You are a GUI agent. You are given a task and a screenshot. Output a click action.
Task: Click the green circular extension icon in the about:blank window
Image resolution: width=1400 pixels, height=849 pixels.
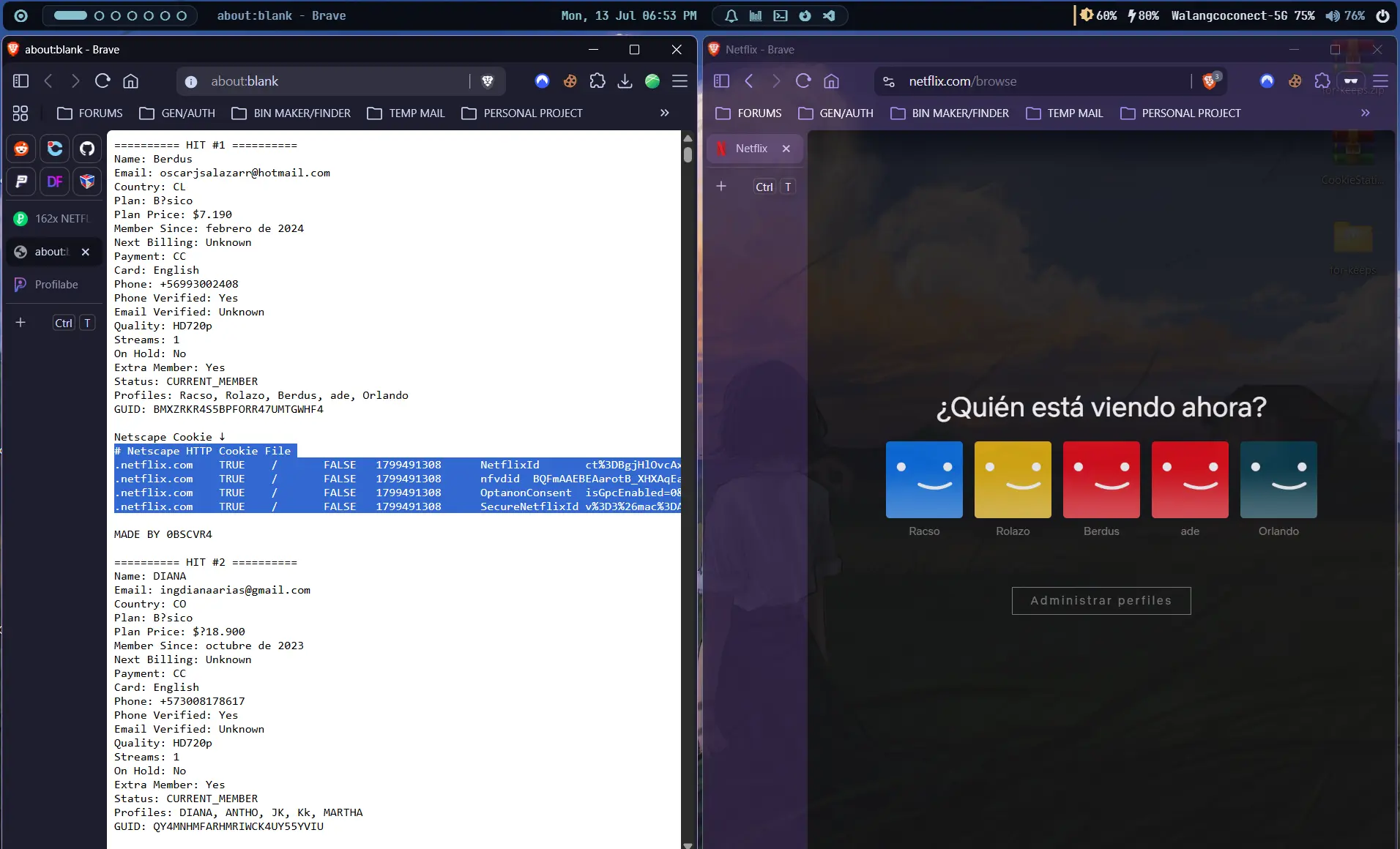[652, 81]
